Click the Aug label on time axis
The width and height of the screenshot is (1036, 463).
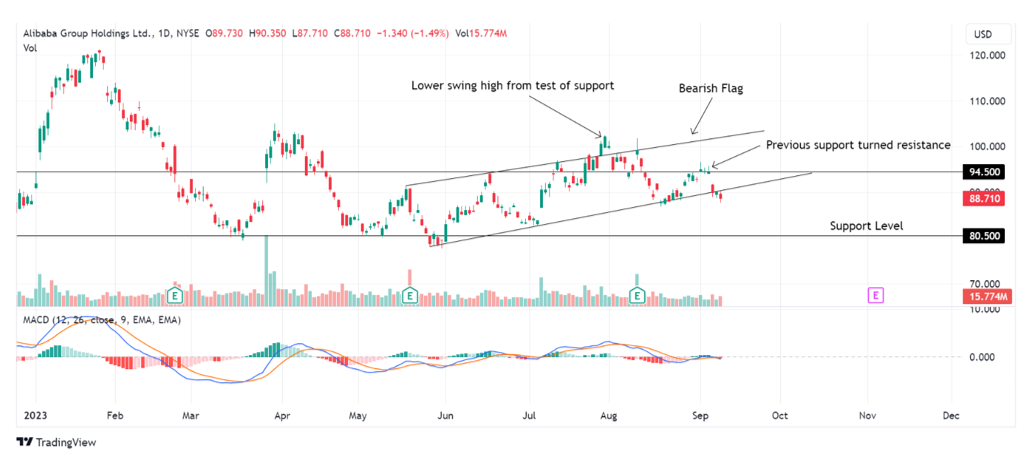[609, 416]
